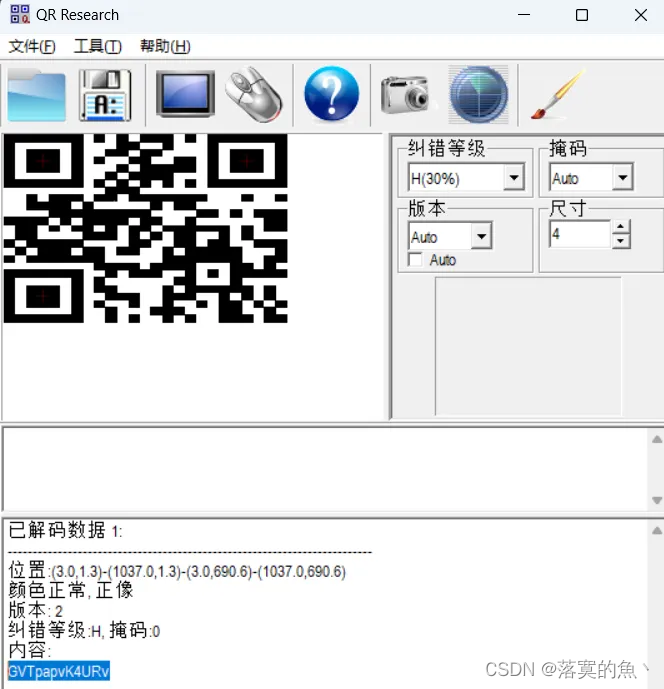Image resolution: width=664 pixels, height=689 pixels.
Task: Minimize the QR Research window
Action: tap(523, 15)
